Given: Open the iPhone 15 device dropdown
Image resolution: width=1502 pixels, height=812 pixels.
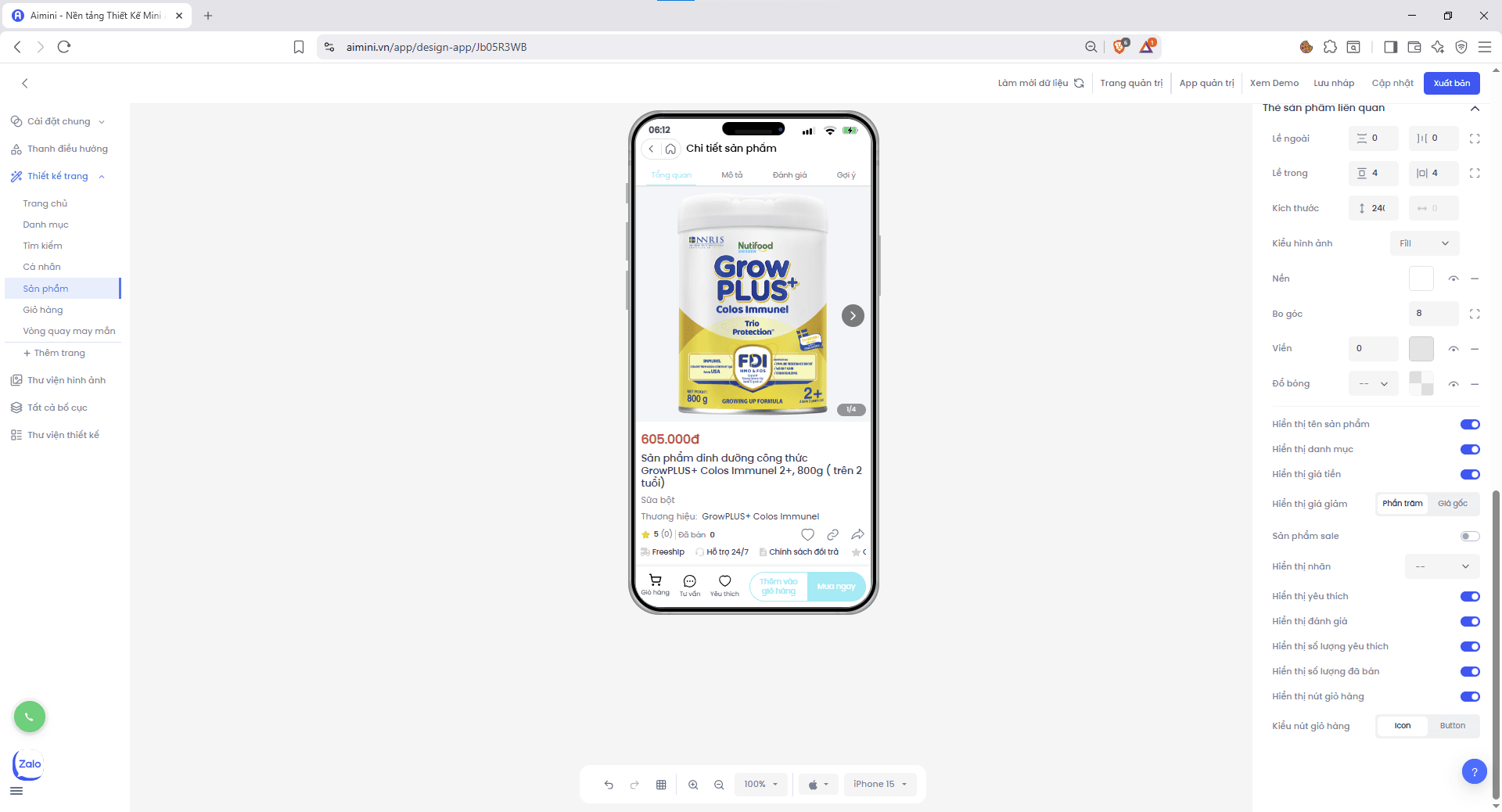Looking at the screenshot, I should tap(880, 785).
